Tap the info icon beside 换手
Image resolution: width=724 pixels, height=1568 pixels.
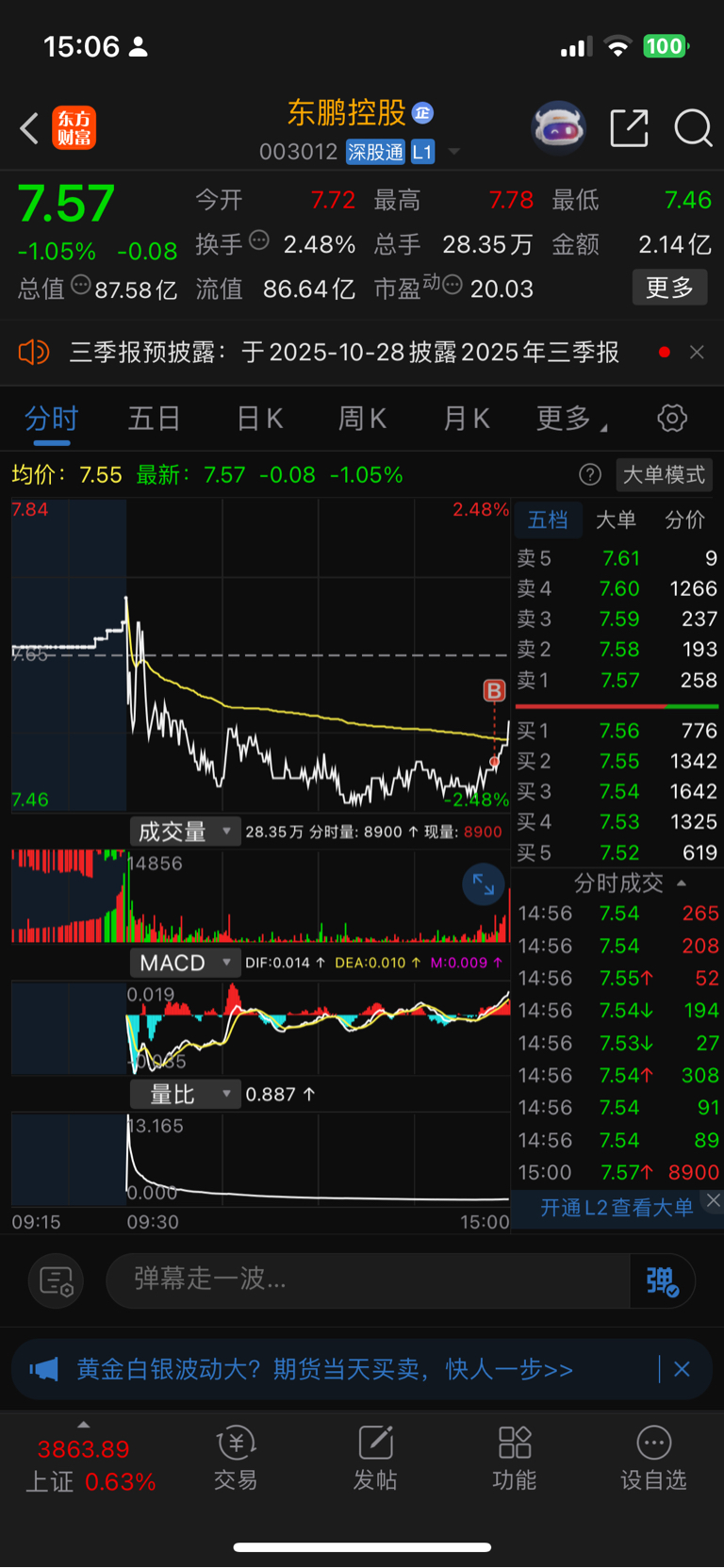point(259,240)
